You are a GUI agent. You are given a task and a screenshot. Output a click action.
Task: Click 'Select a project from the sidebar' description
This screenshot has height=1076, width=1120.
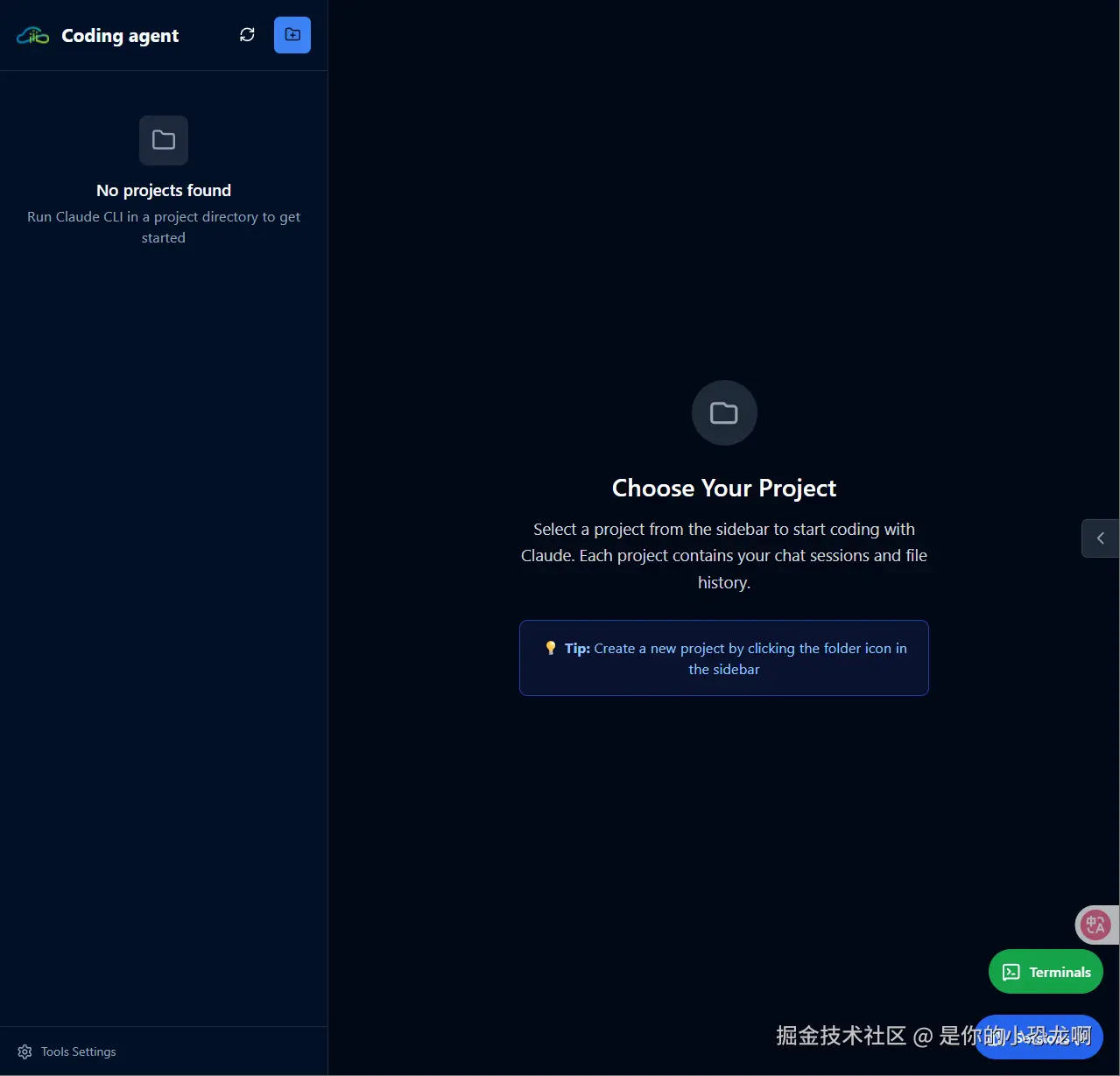click(724, 556)
